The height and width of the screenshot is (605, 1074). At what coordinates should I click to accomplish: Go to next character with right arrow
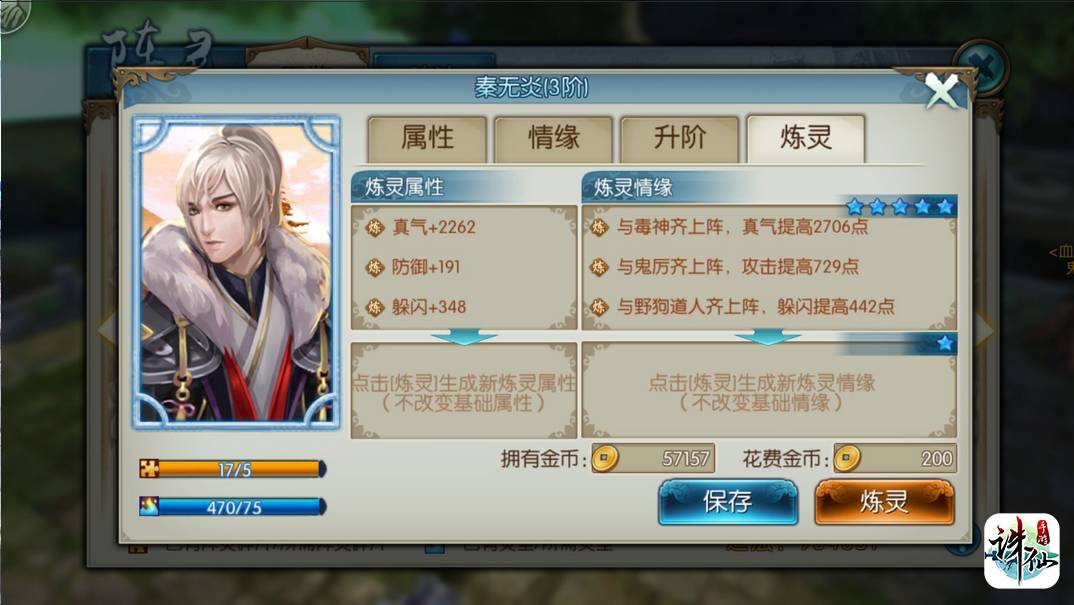(x=984, y=330)
